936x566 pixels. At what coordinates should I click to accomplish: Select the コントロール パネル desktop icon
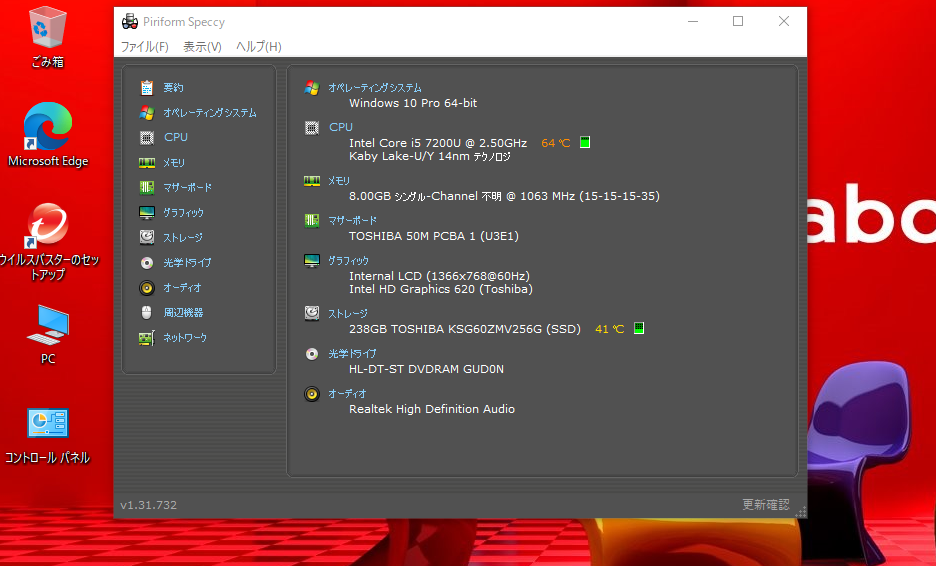pos(48,436)
